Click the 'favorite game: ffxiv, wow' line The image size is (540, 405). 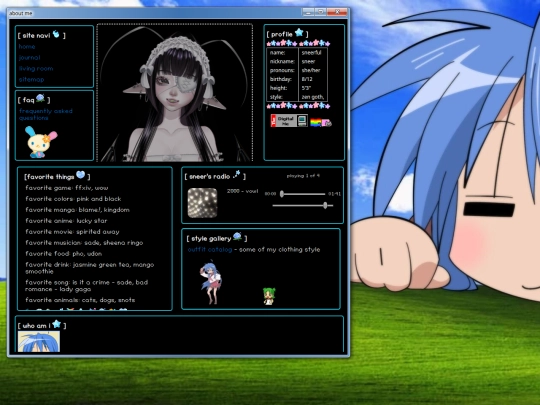tap(67, 188)
